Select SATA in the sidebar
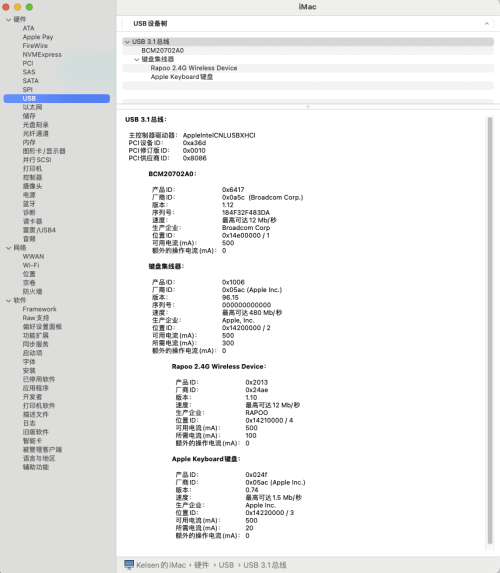500x573 pixels. 30,81
